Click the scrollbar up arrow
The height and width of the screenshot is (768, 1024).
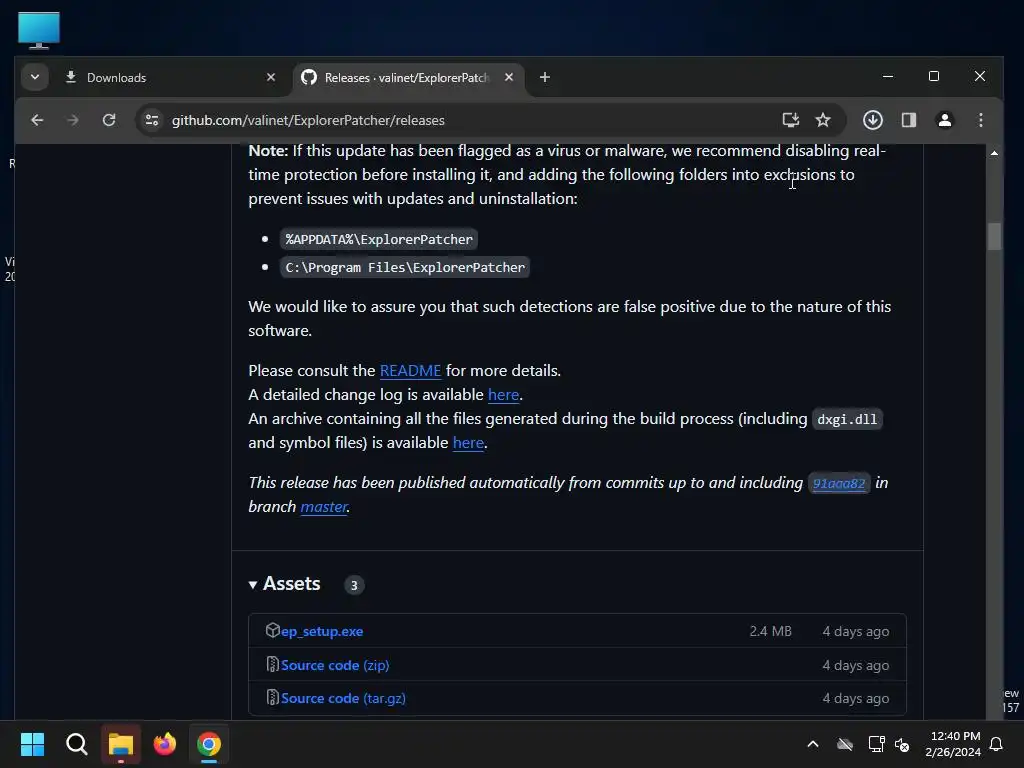994,153
